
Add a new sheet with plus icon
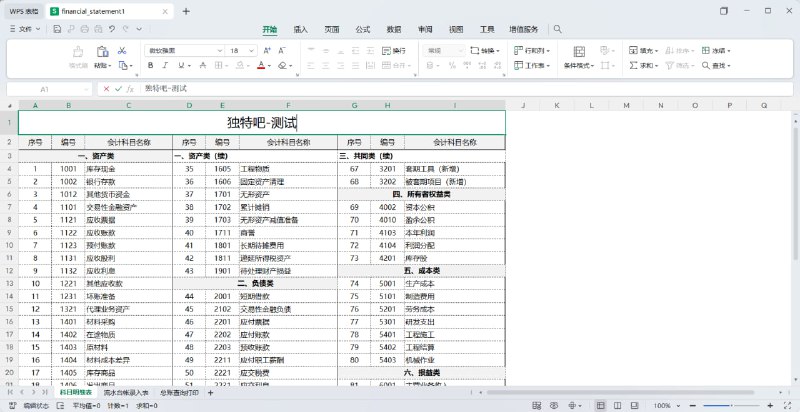point(210,393)
